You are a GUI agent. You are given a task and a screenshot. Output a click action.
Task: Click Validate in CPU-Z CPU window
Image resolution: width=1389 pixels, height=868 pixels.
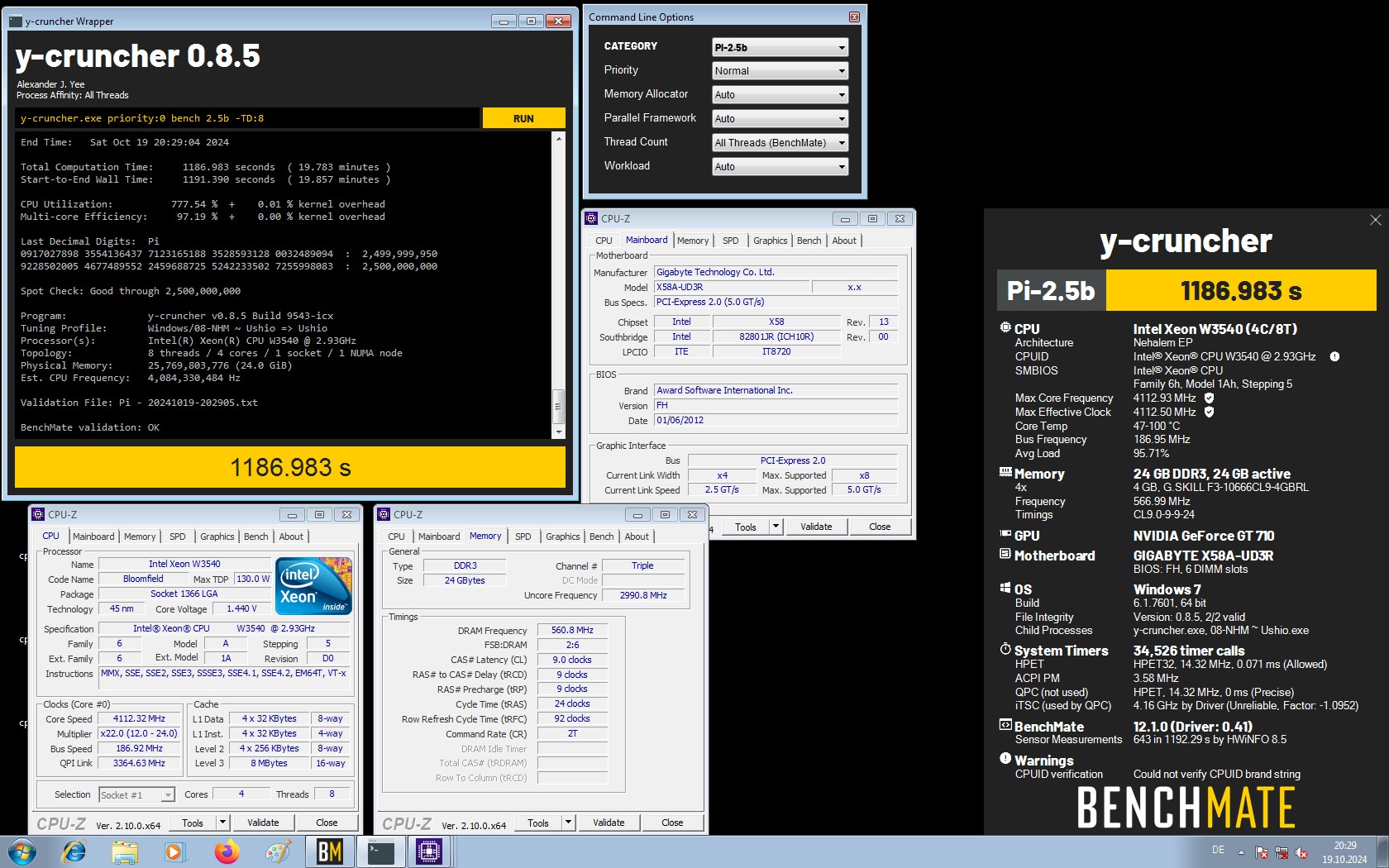pos(263,823)
